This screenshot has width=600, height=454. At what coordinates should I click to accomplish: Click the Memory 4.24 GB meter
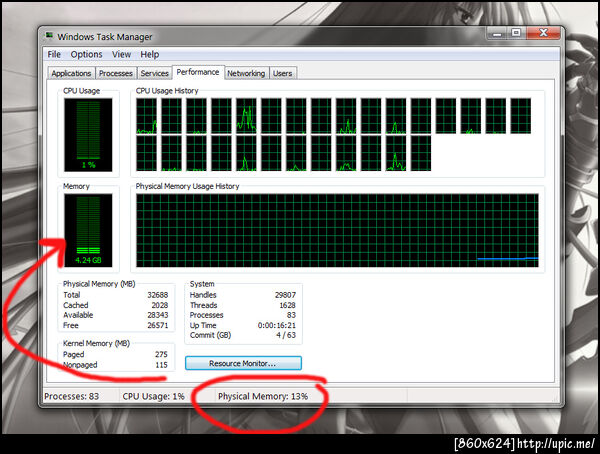88,230
